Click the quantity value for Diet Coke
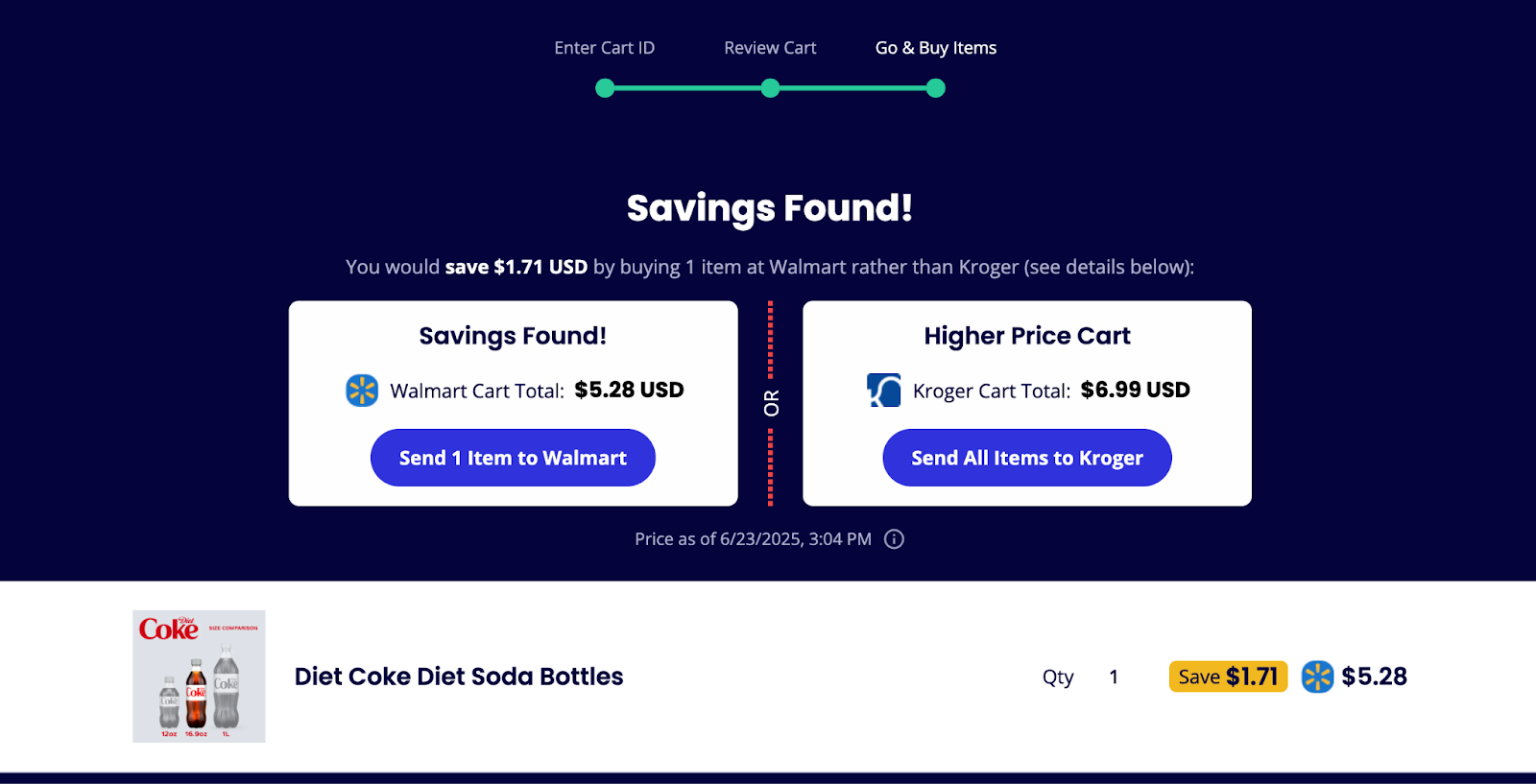1536x784 pixels. pyautogui.click(x=1114, y=677)
